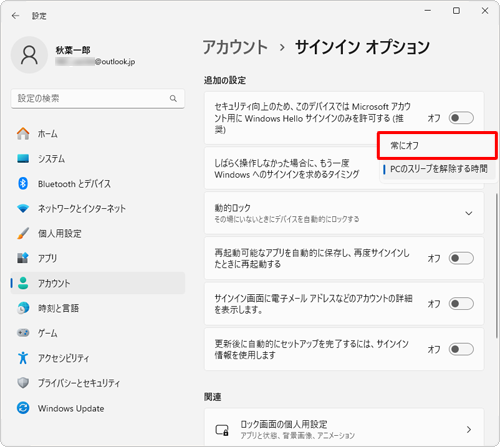
Task: Click the Bluetooth icon in the sidebar
Action: point(23,183)
